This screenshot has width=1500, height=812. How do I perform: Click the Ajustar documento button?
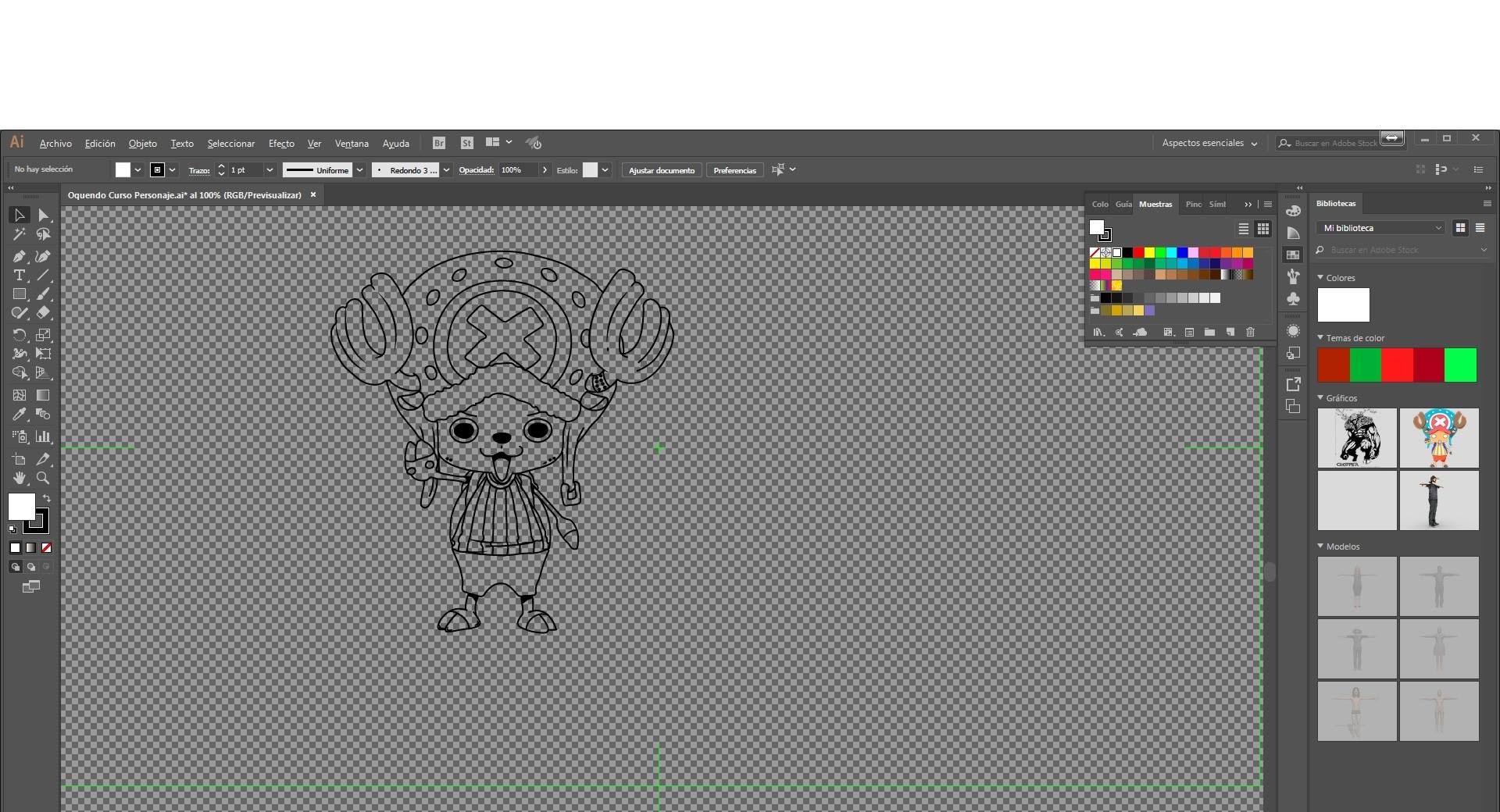662,170
